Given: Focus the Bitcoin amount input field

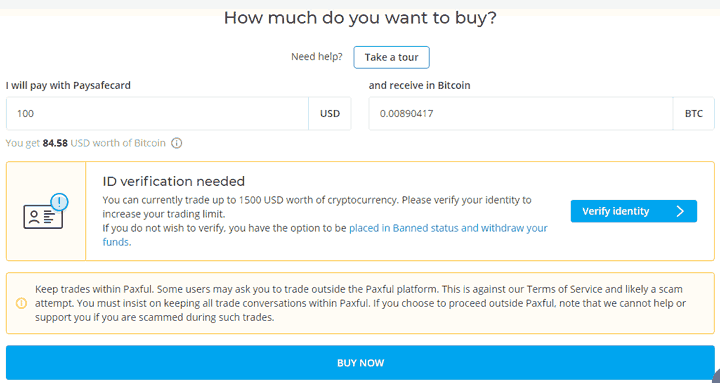Looking at the screenshot, I should pos(521,113).
